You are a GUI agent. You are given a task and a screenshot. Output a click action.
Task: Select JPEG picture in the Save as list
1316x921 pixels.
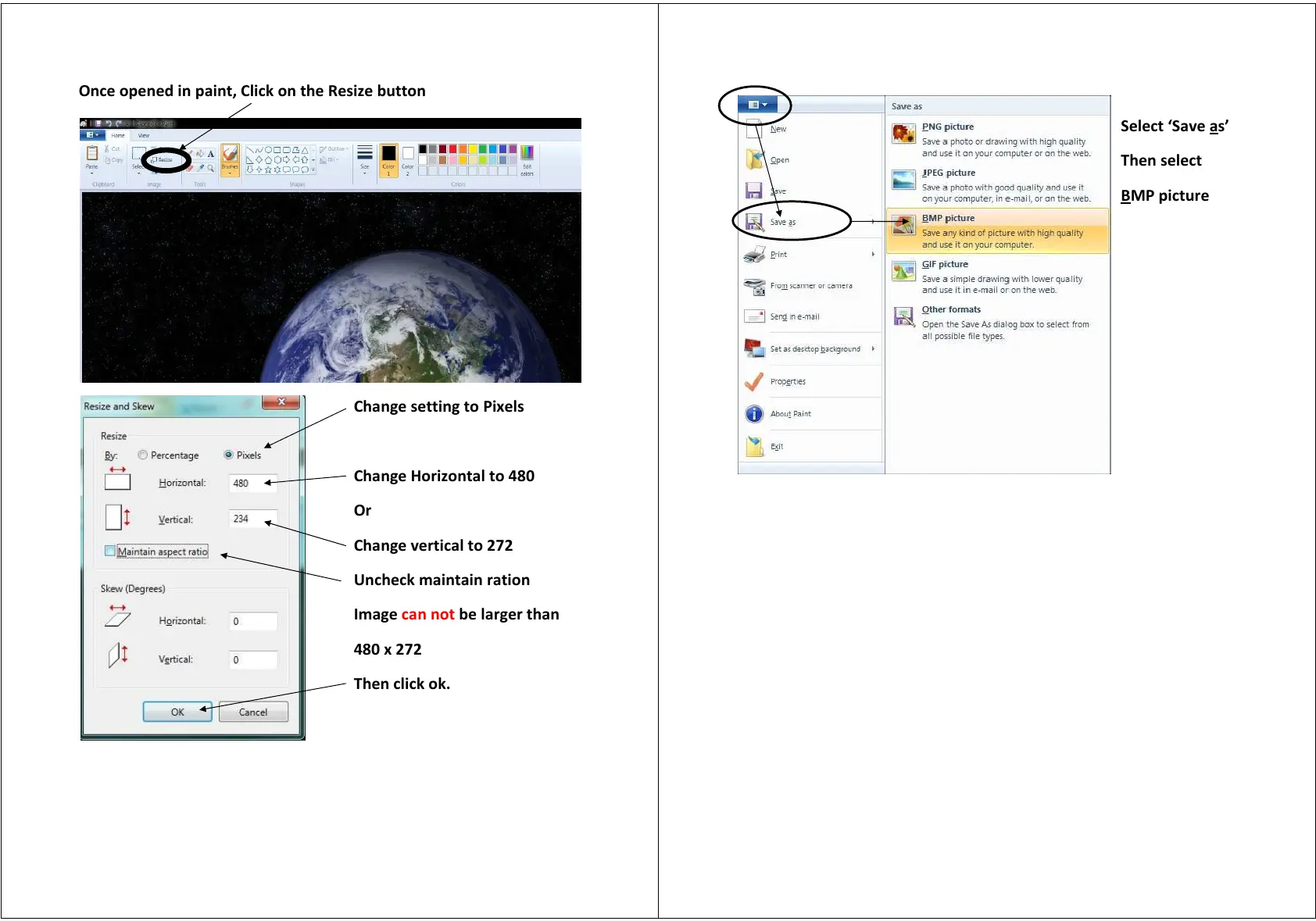(998, 185)
